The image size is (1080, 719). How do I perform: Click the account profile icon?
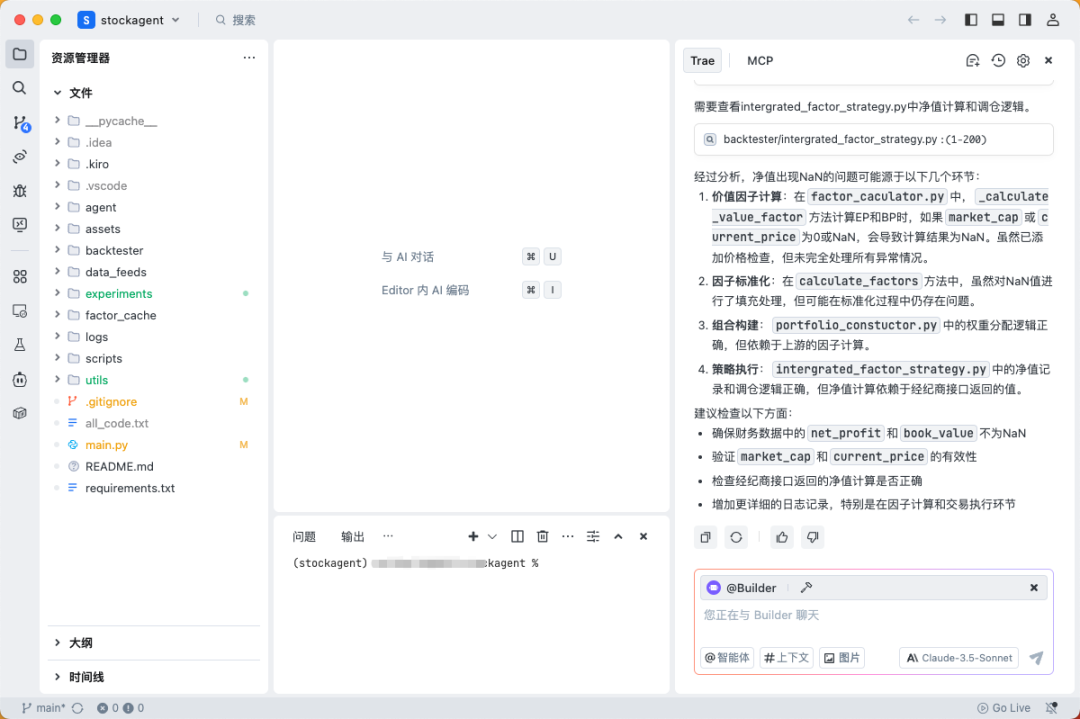(1052, 20)
